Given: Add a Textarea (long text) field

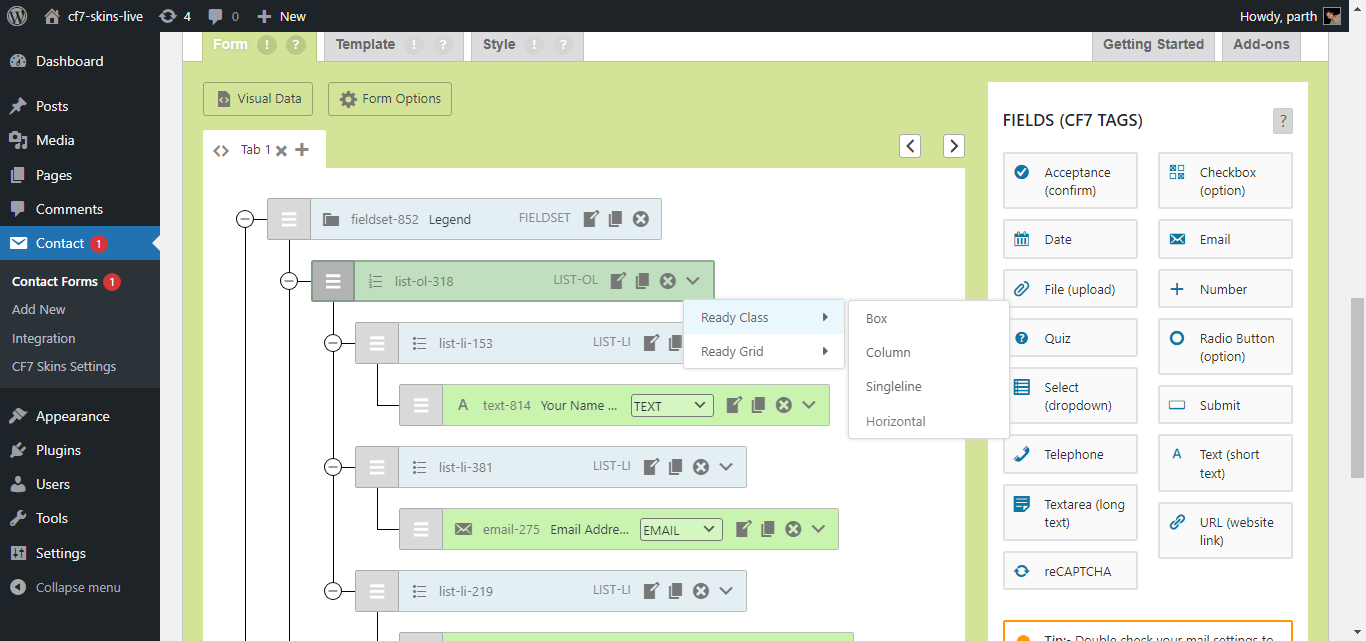Looking at the screenshot, I should click(1070, 513).
